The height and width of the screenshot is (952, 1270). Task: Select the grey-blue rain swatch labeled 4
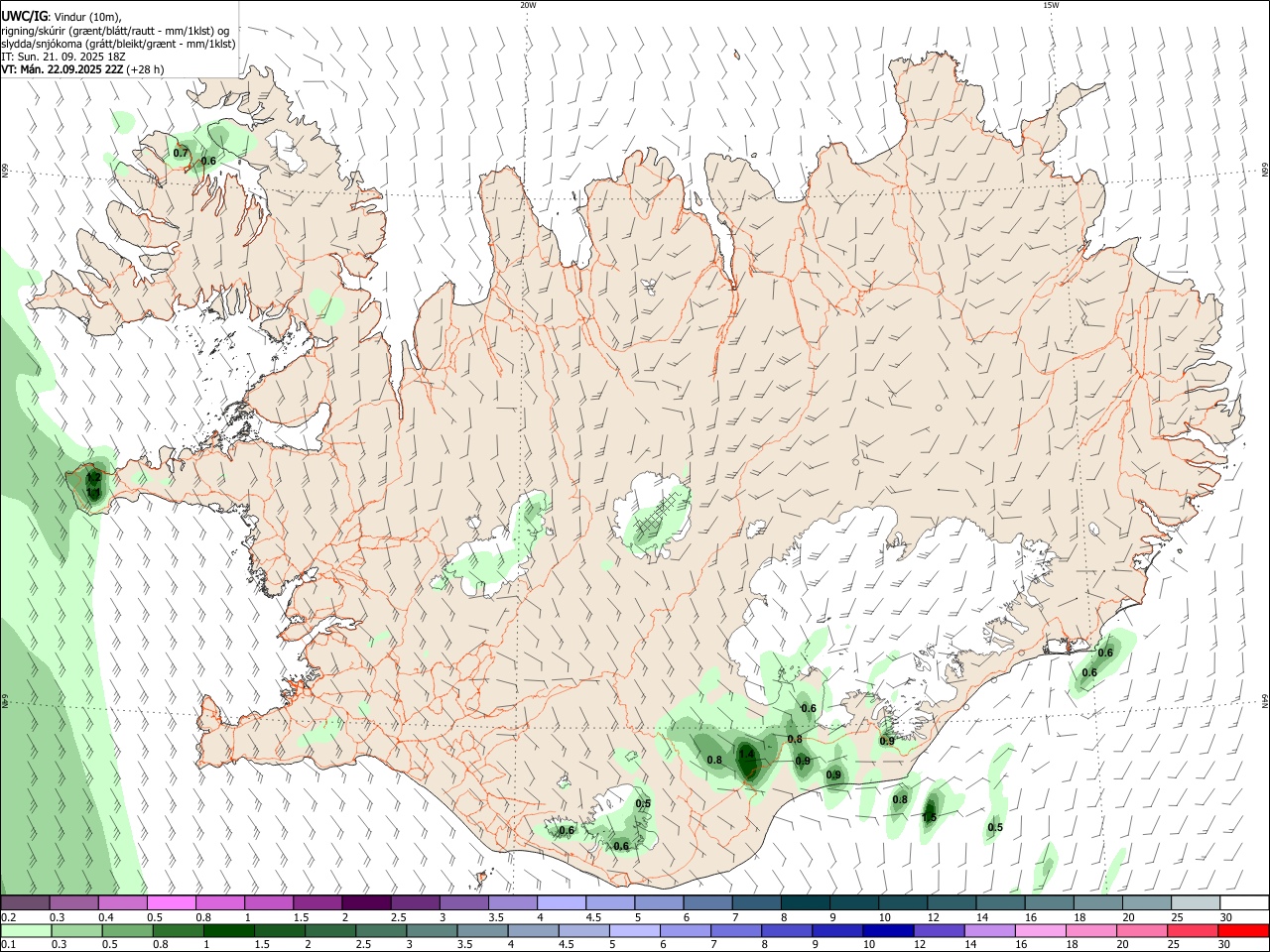[x=534, y=930]
